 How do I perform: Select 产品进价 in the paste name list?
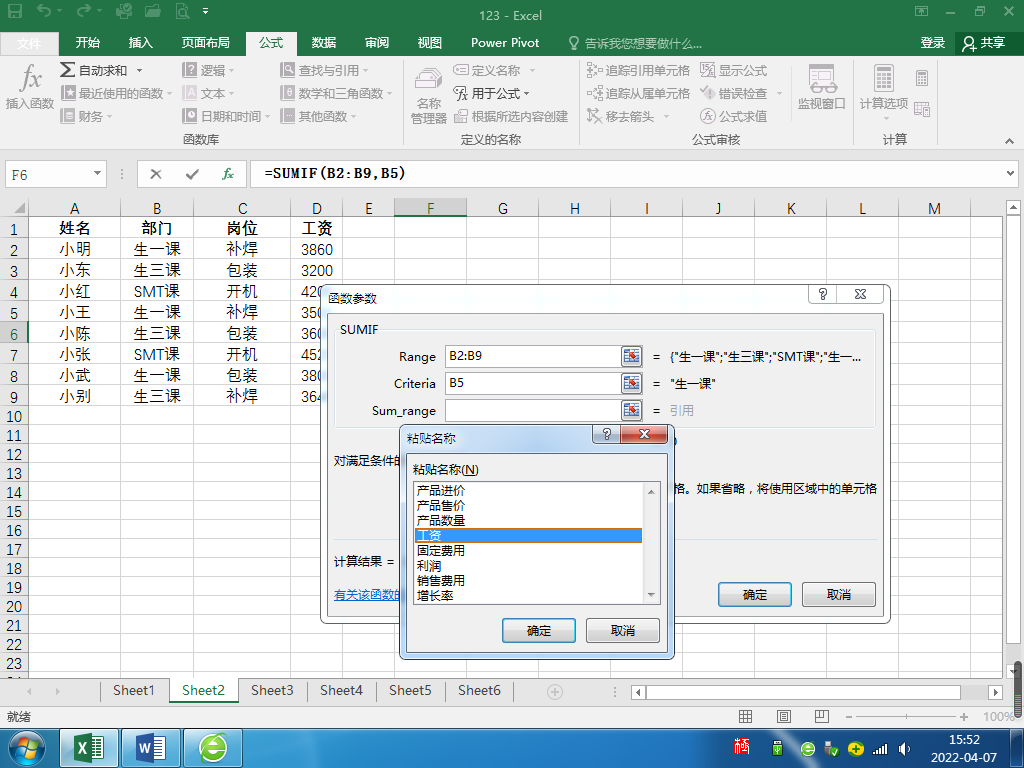528,490
